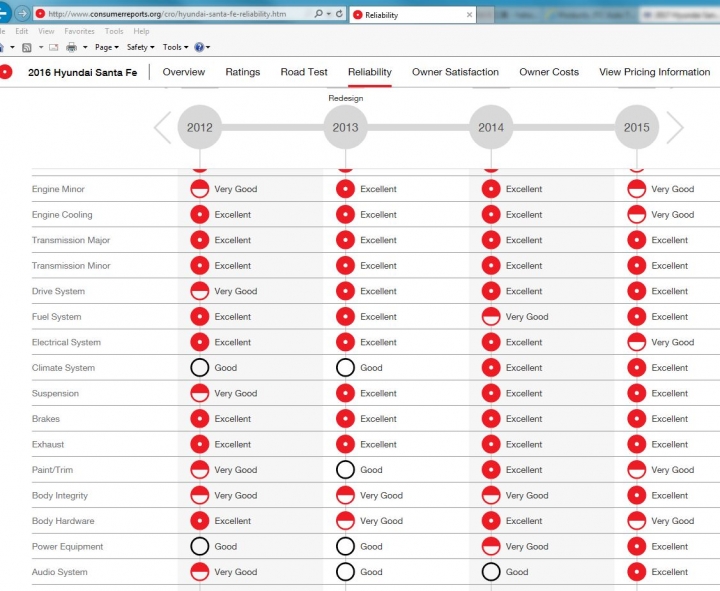Screen dimensions: 720x591
Task: Click 2014 Audio System Good icon
Action: coord(491,572)
